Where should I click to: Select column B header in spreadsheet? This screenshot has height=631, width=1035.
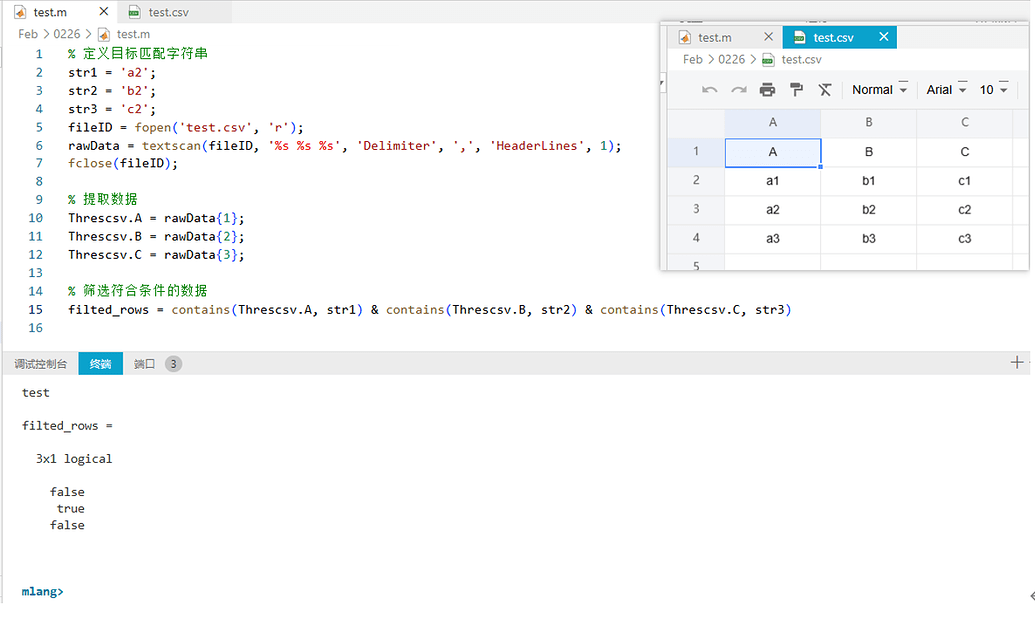point(869,122)
